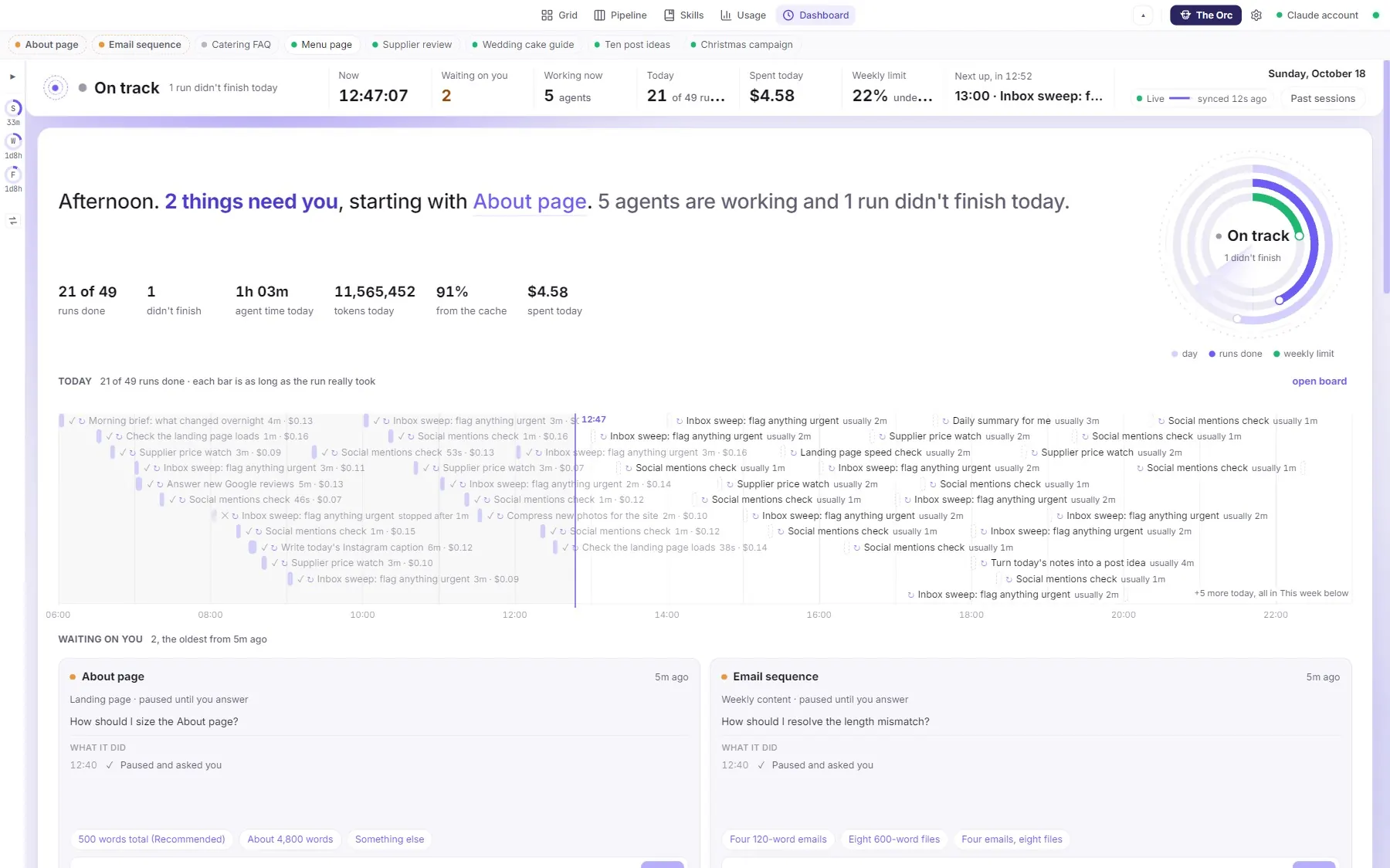1390x868 pixels.
Task: Open the board via open board link
Action: point(1319,381)
